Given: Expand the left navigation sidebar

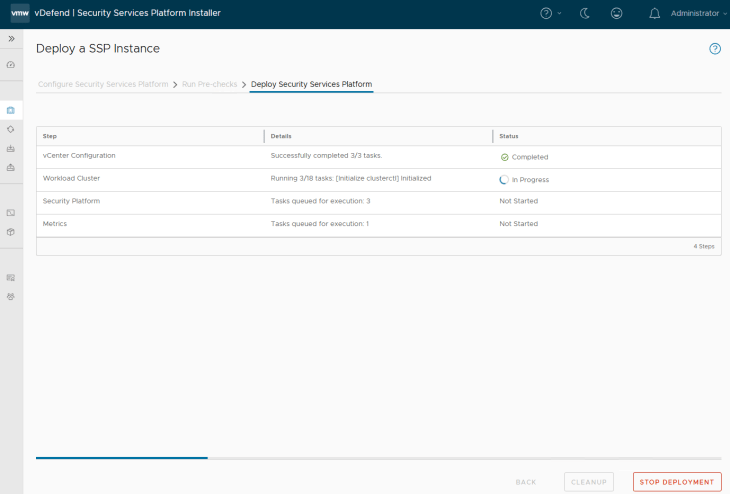Looking at the screenshot, I should tap(11, 38).
